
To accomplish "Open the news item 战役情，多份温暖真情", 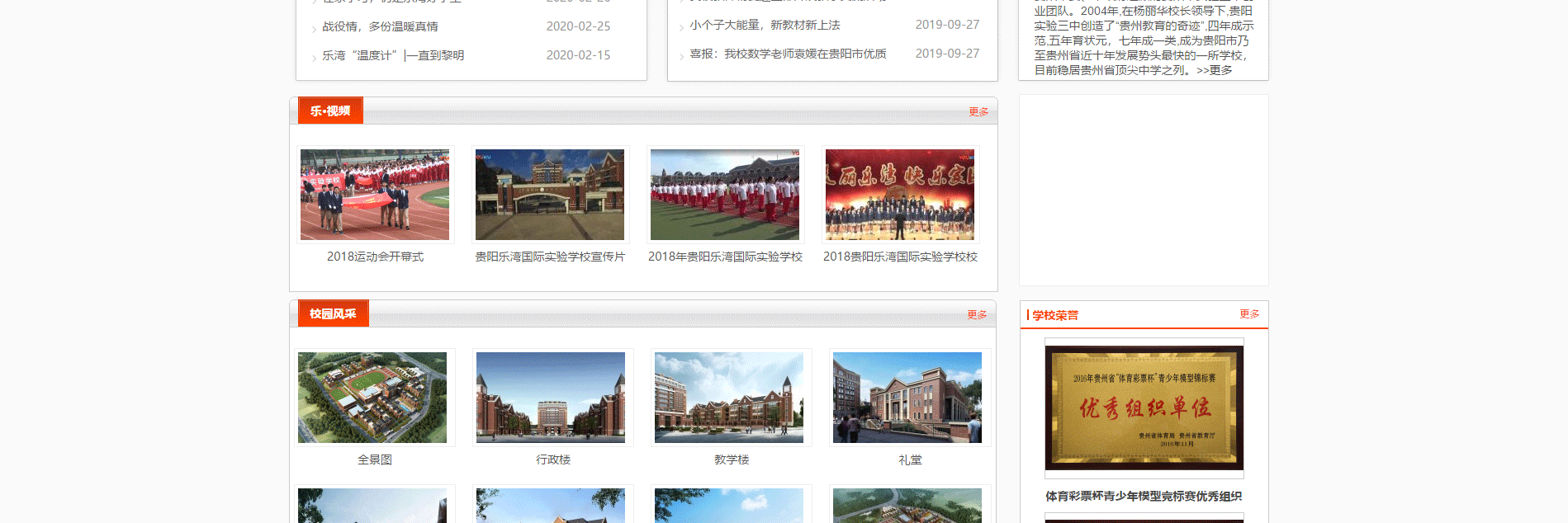I will coord(380,26).
